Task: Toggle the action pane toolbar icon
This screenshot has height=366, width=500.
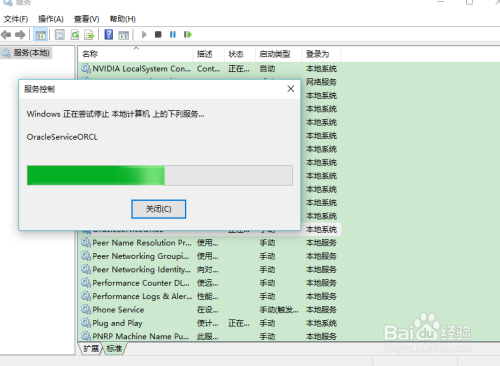Action: tap(124, 35)
